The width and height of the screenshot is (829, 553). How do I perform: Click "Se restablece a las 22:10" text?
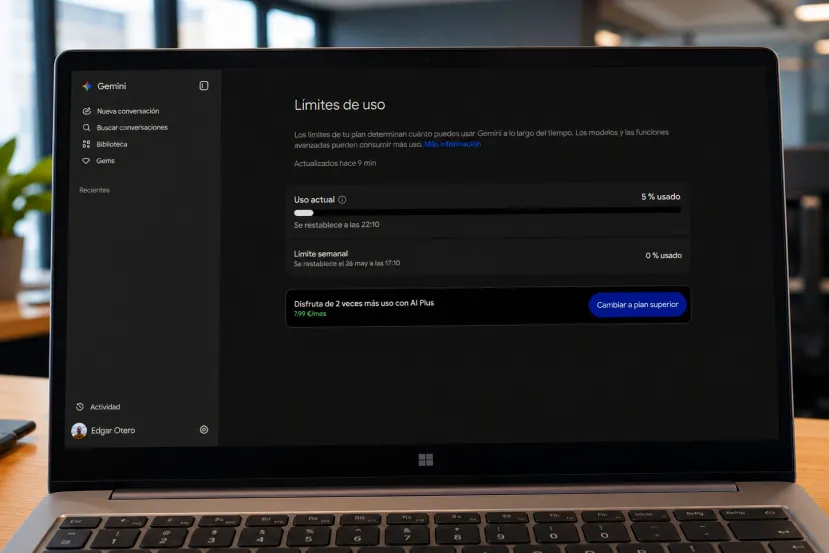click(336, 225)
